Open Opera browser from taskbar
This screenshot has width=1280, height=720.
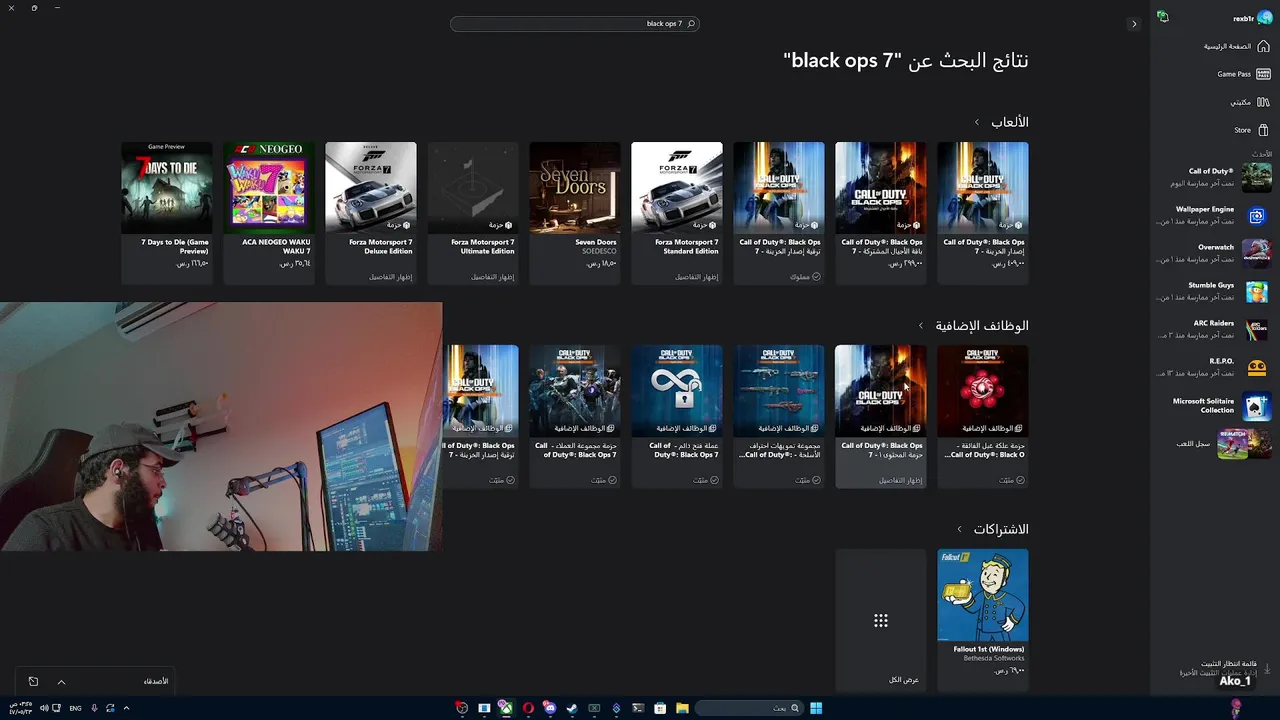[x=528, y=708]
